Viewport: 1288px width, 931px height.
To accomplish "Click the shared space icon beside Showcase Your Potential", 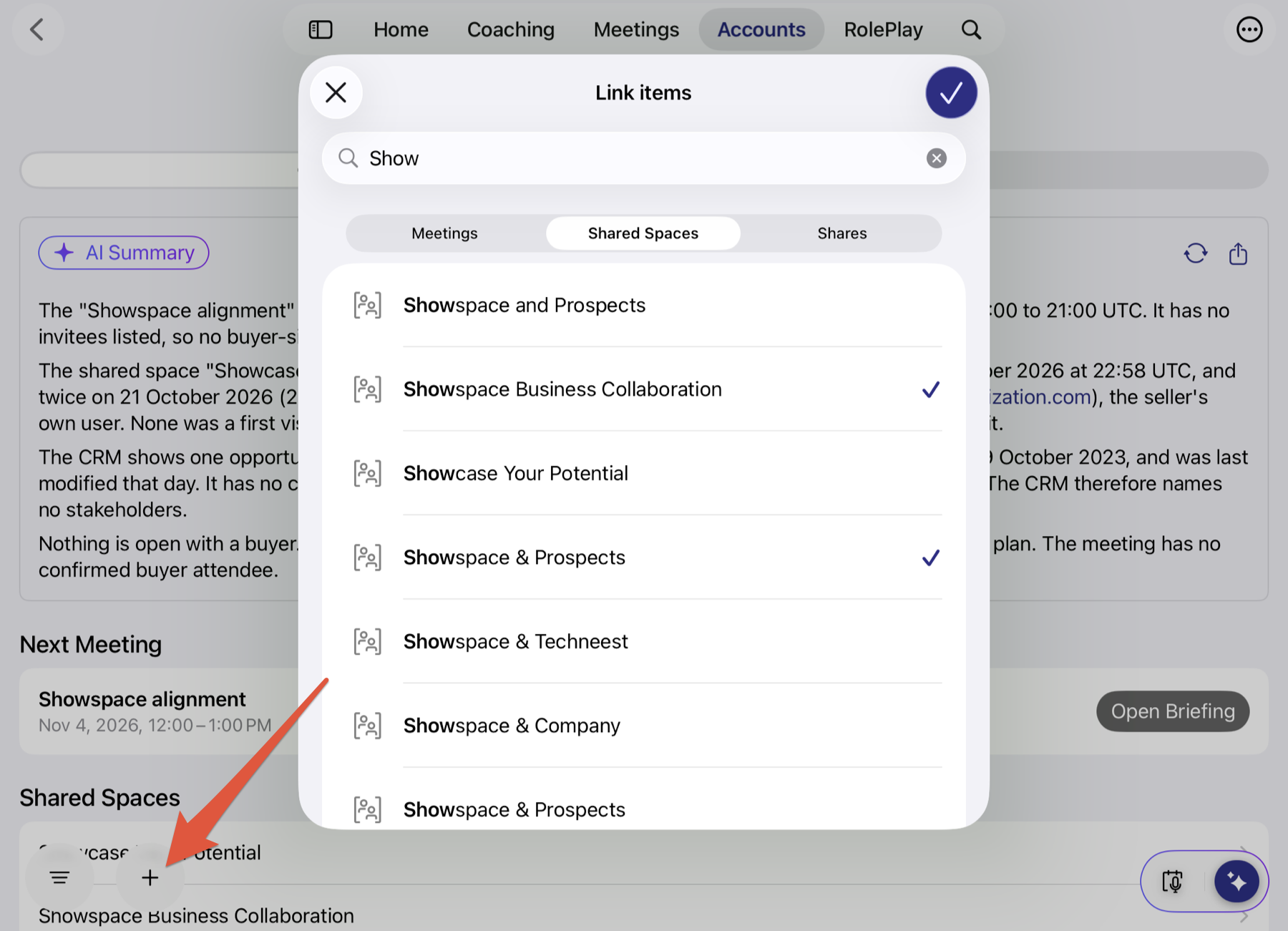I will [x=367, y=474].
